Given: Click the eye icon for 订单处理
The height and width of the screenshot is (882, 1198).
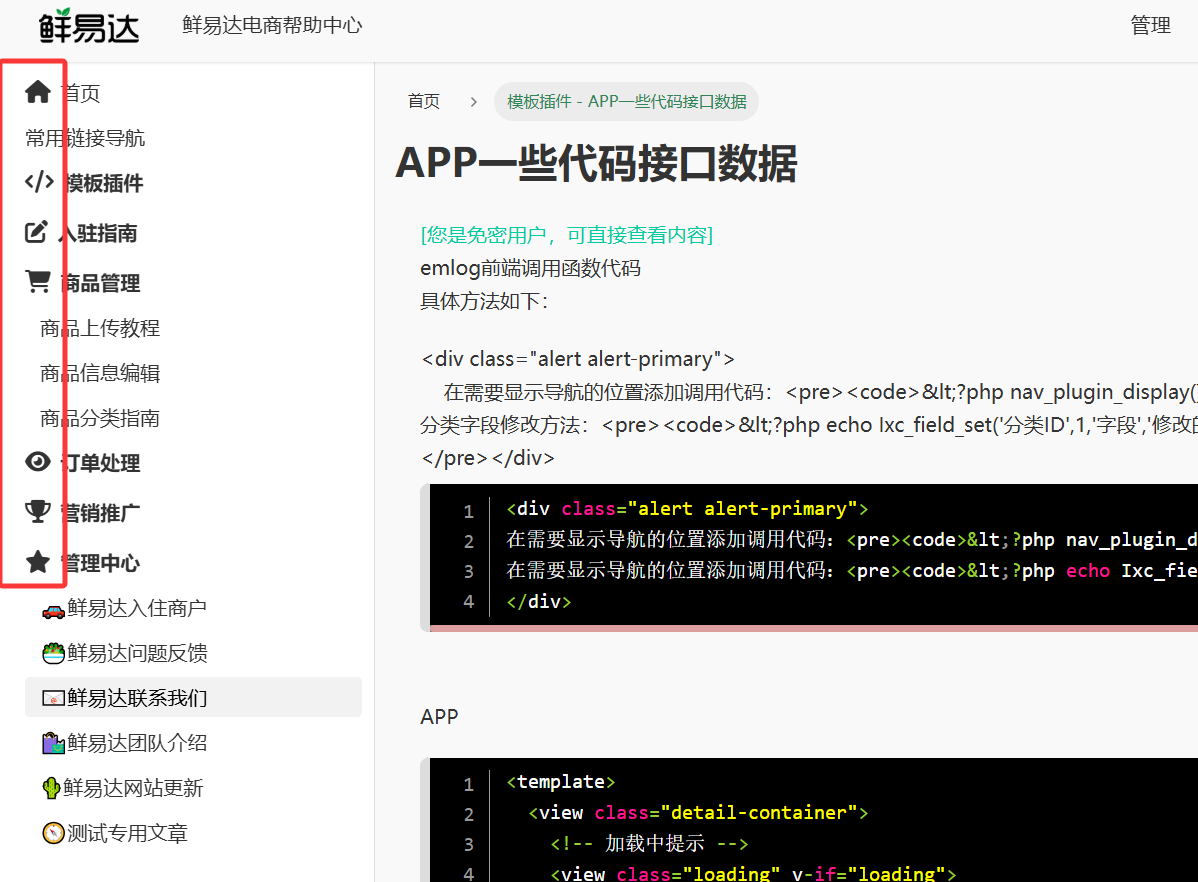Looking at the screenshot, I should [38, 462].
